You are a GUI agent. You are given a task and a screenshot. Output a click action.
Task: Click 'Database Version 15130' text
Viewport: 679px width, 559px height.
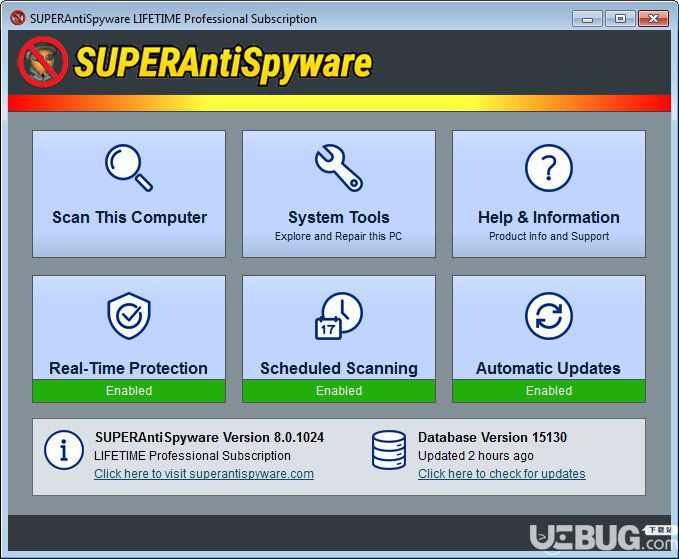[x=492, y=437]
